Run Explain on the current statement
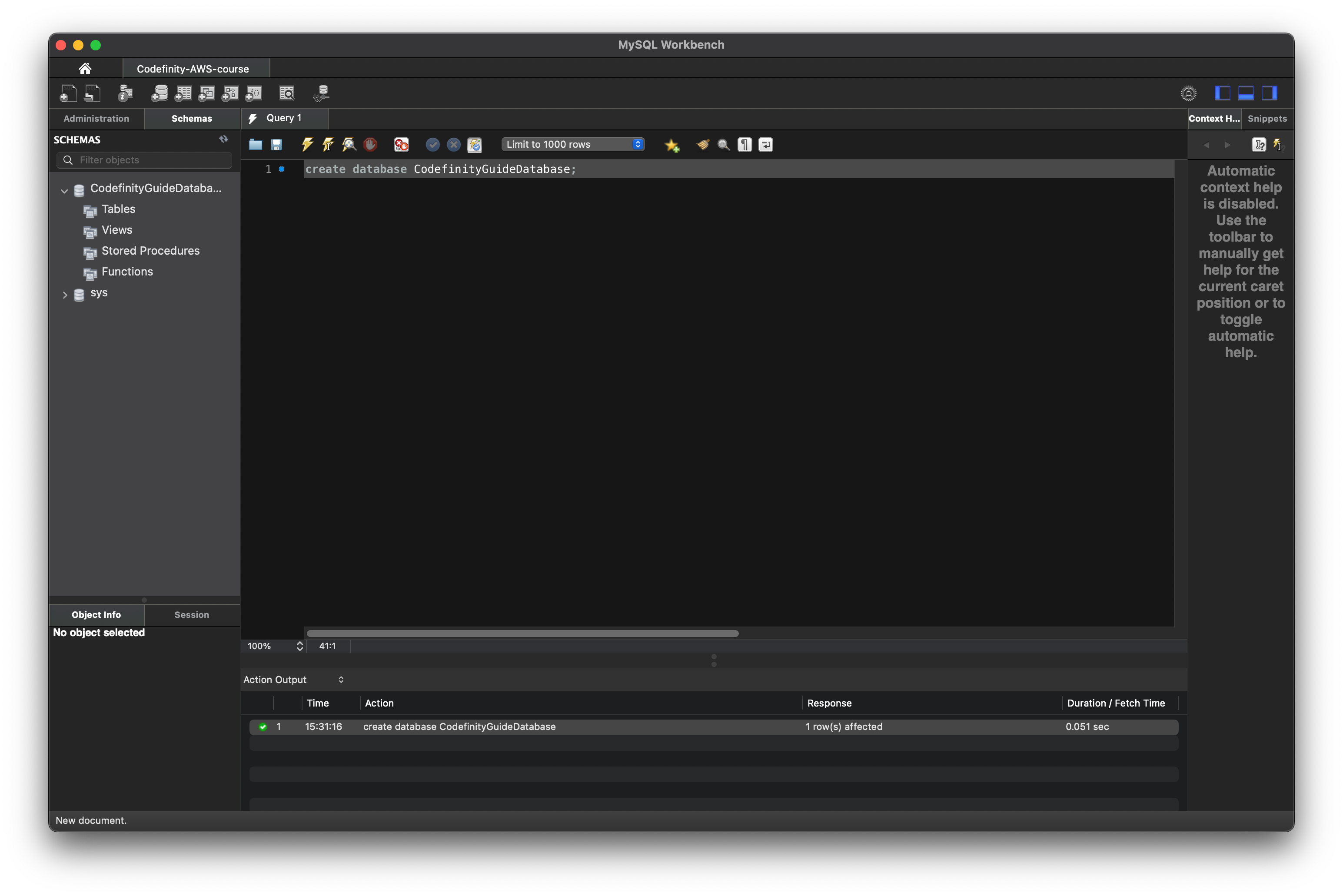 [349, 145]
